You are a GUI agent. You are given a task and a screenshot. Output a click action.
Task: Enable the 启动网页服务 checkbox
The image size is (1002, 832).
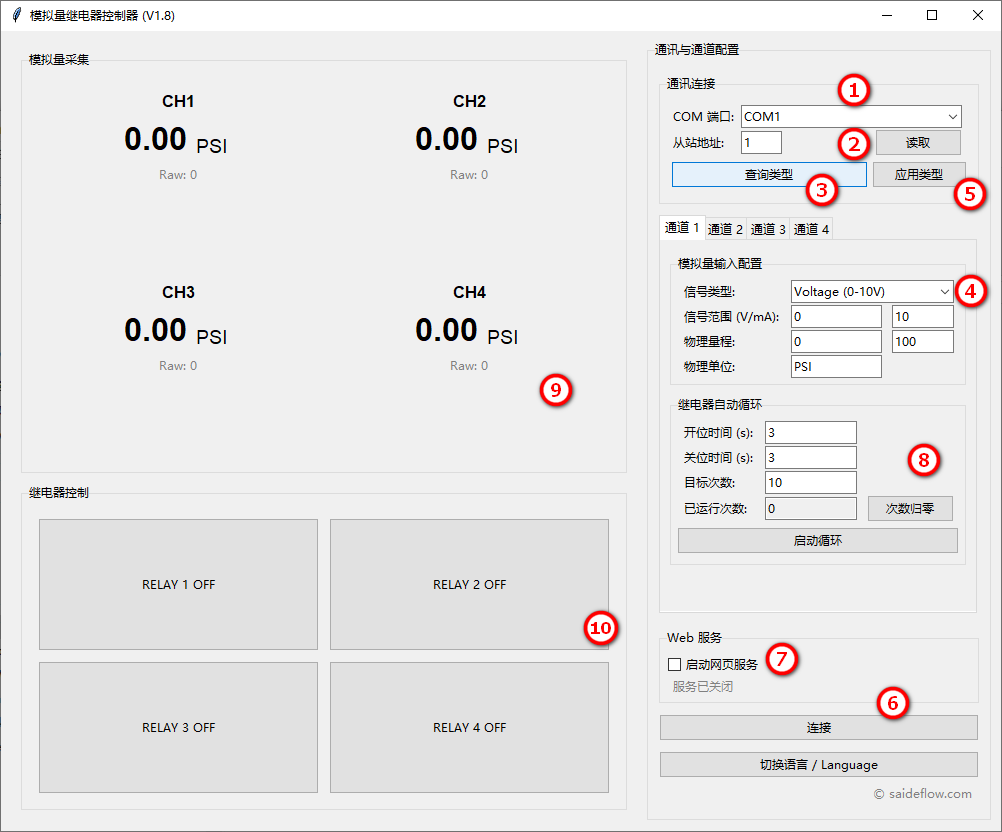(674, 664)
